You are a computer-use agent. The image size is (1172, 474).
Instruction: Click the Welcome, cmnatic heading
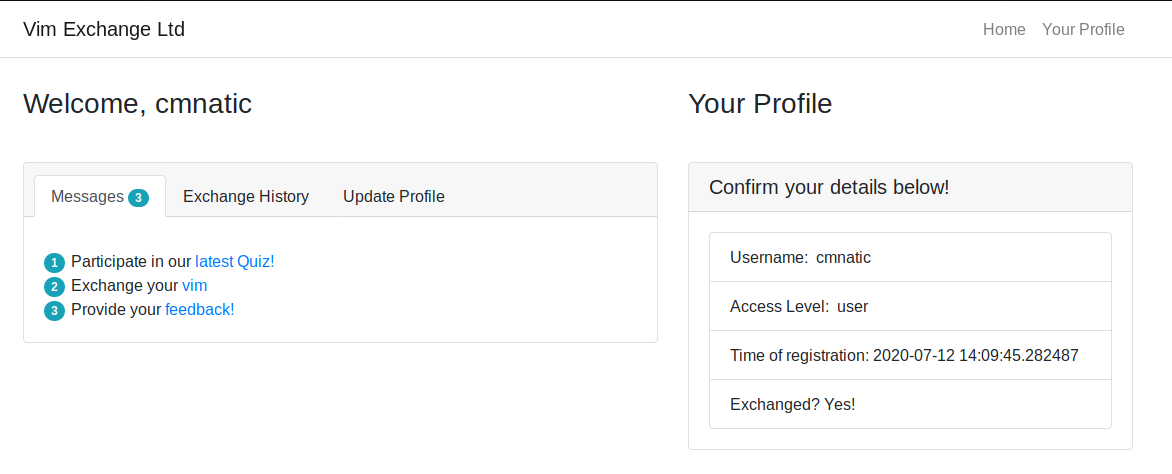point(137,103)
